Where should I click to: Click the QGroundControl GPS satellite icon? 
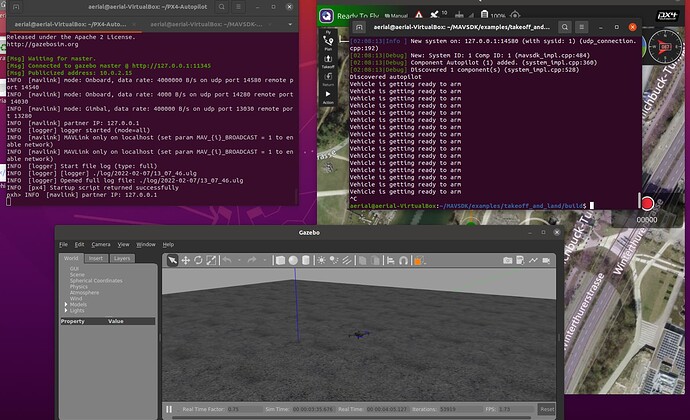434,15
